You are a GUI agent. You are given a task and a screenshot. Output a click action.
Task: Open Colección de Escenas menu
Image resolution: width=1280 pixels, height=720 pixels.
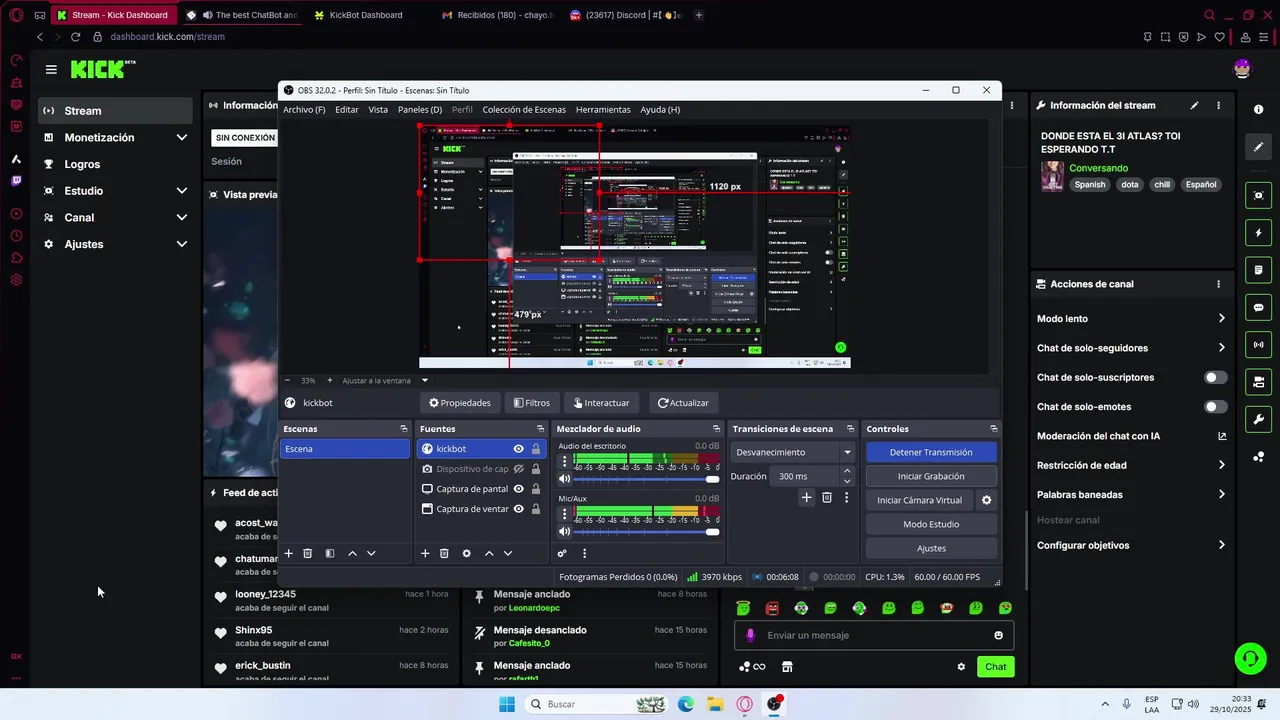[x=524, y=110]
